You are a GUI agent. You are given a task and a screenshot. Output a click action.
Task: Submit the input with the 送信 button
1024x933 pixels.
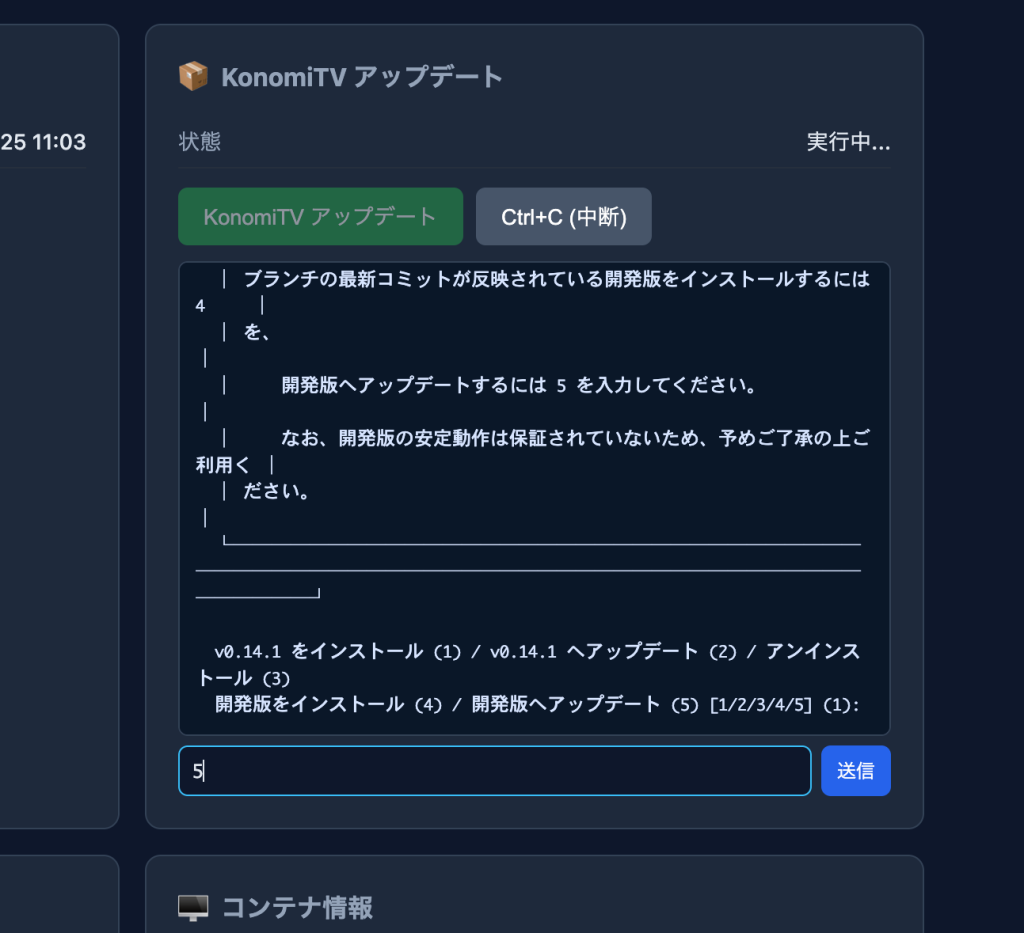click(856, 770)
